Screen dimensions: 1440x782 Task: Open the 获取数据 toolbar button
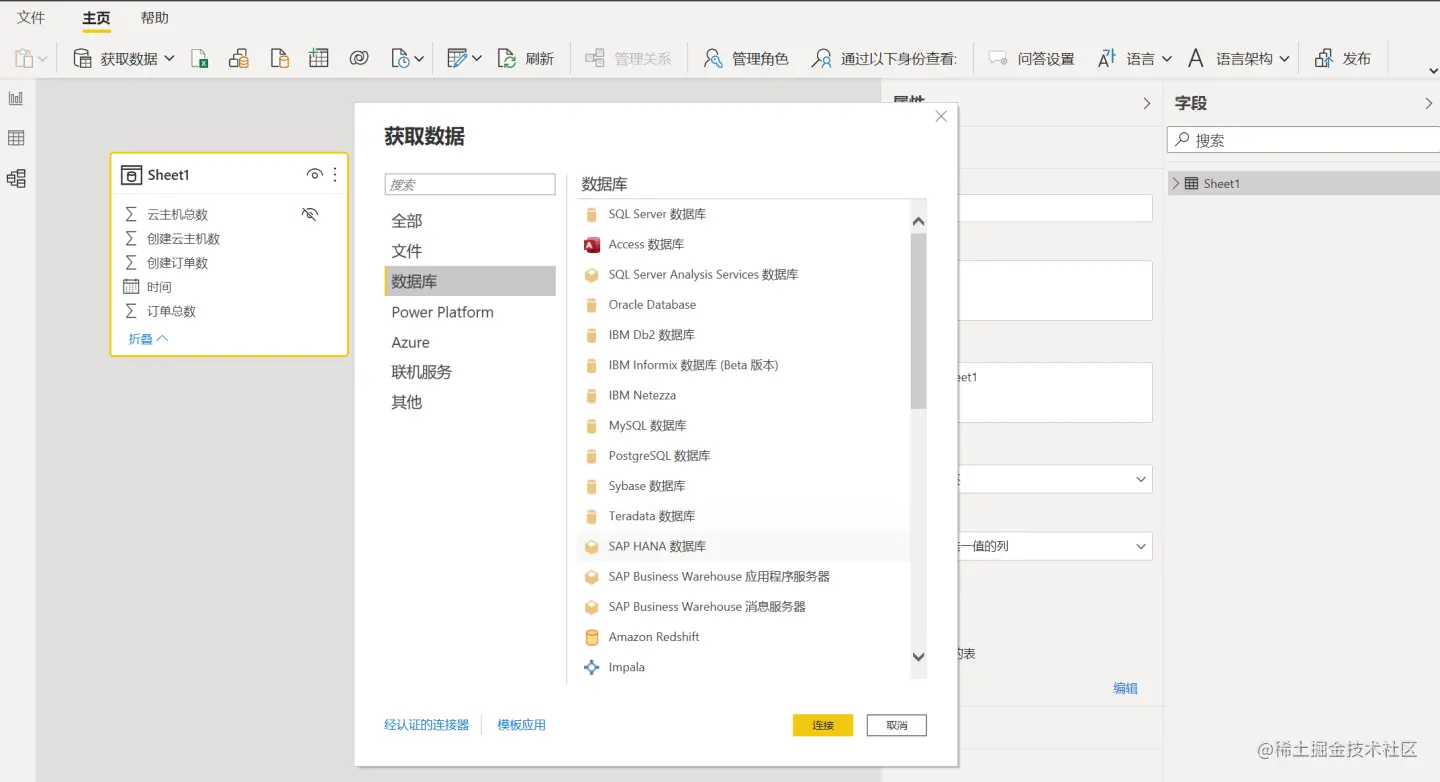pos(115,59)
